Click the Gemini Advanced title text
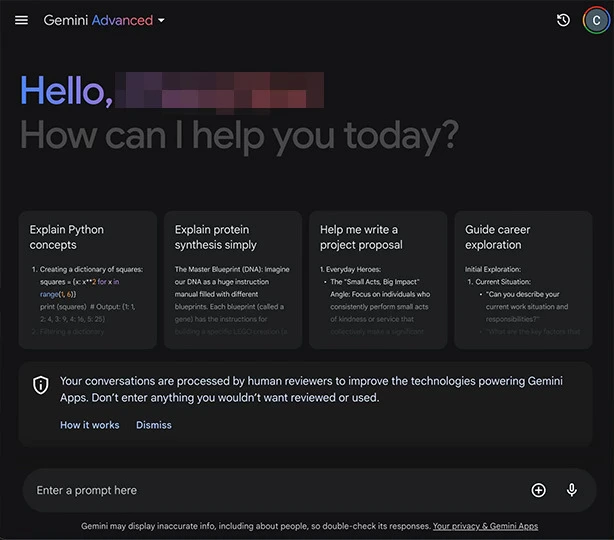This screenshot has width=614, height=540. (x=98, y=20)
